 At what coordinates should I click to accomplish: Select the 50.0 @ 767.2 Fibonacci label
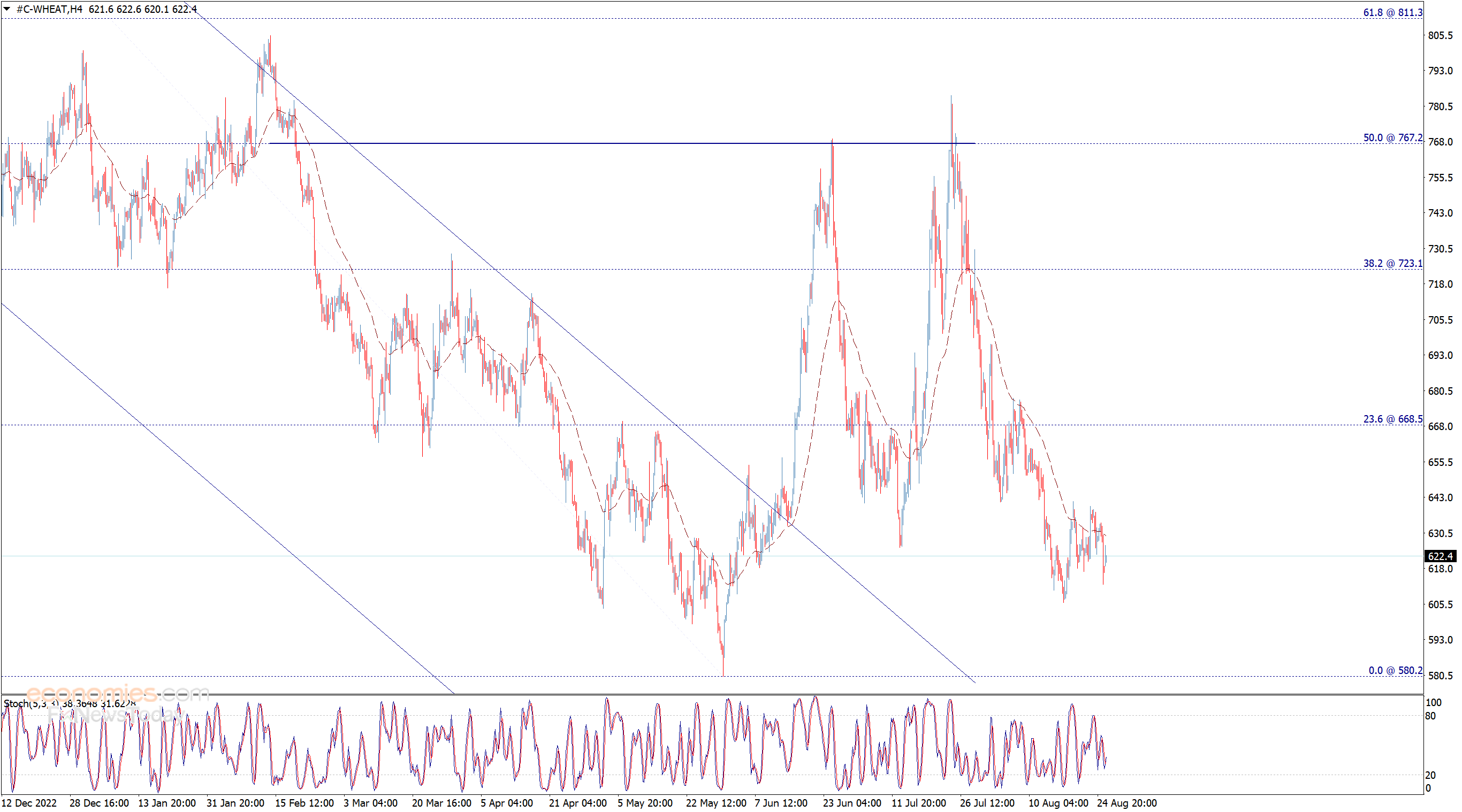[1393, 138]
